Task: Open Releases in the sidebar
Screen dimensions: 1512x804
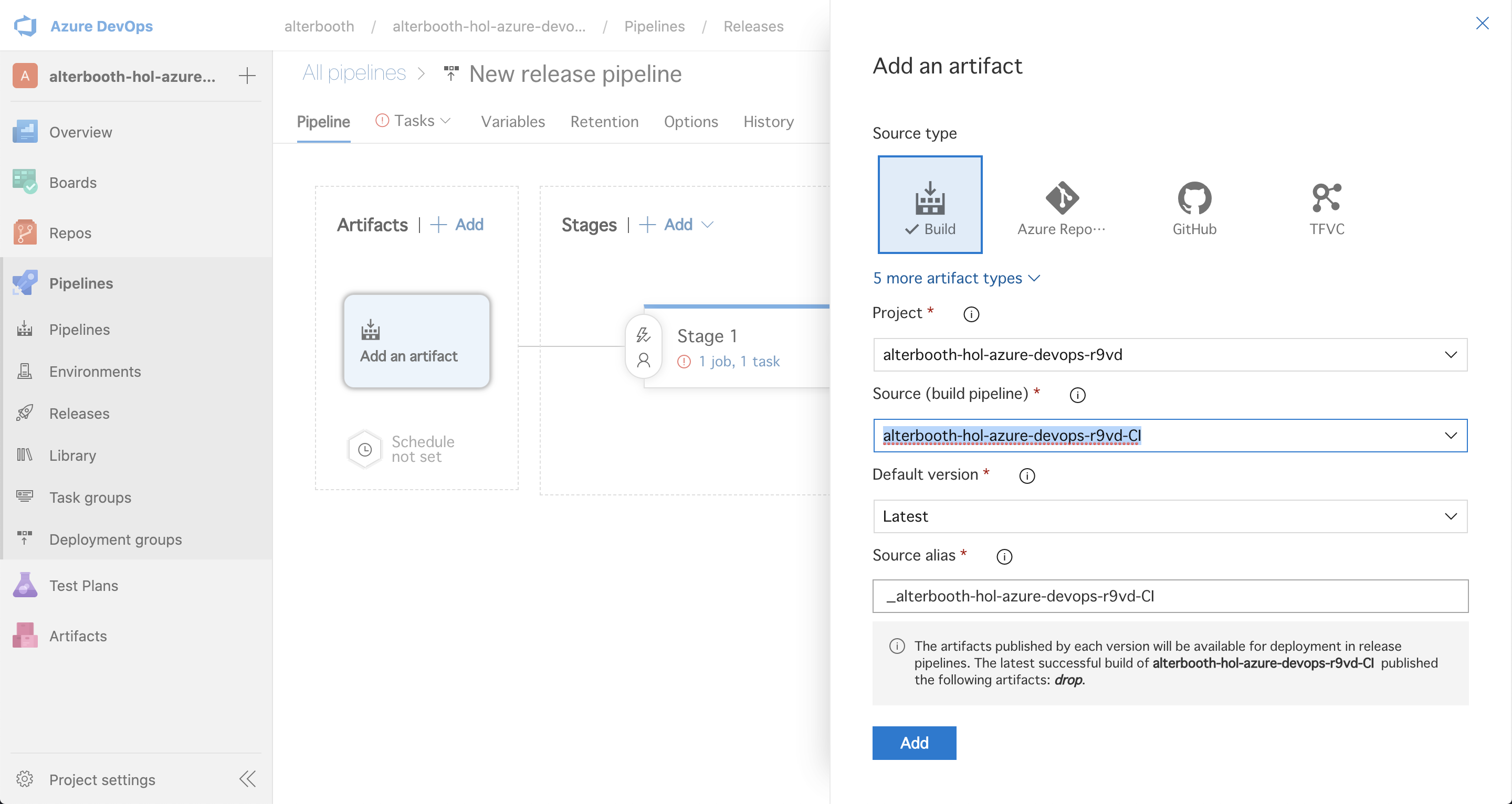Action: coord(79,413)
